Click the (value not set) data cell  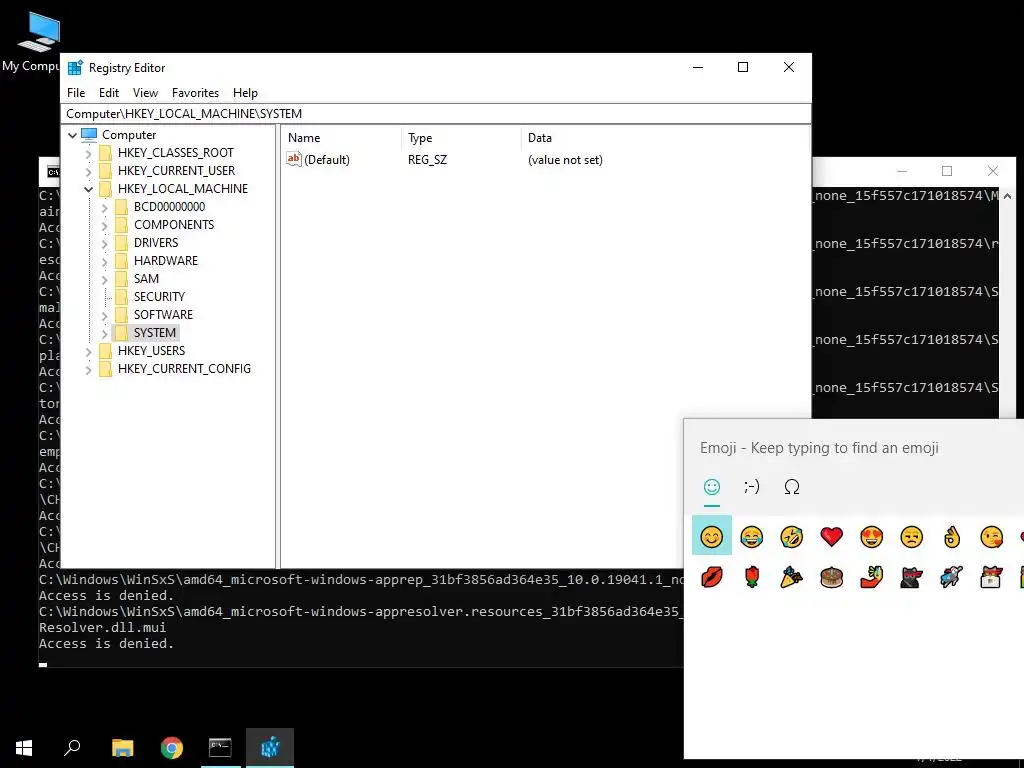pyautogui.click(x=565, y=160)
